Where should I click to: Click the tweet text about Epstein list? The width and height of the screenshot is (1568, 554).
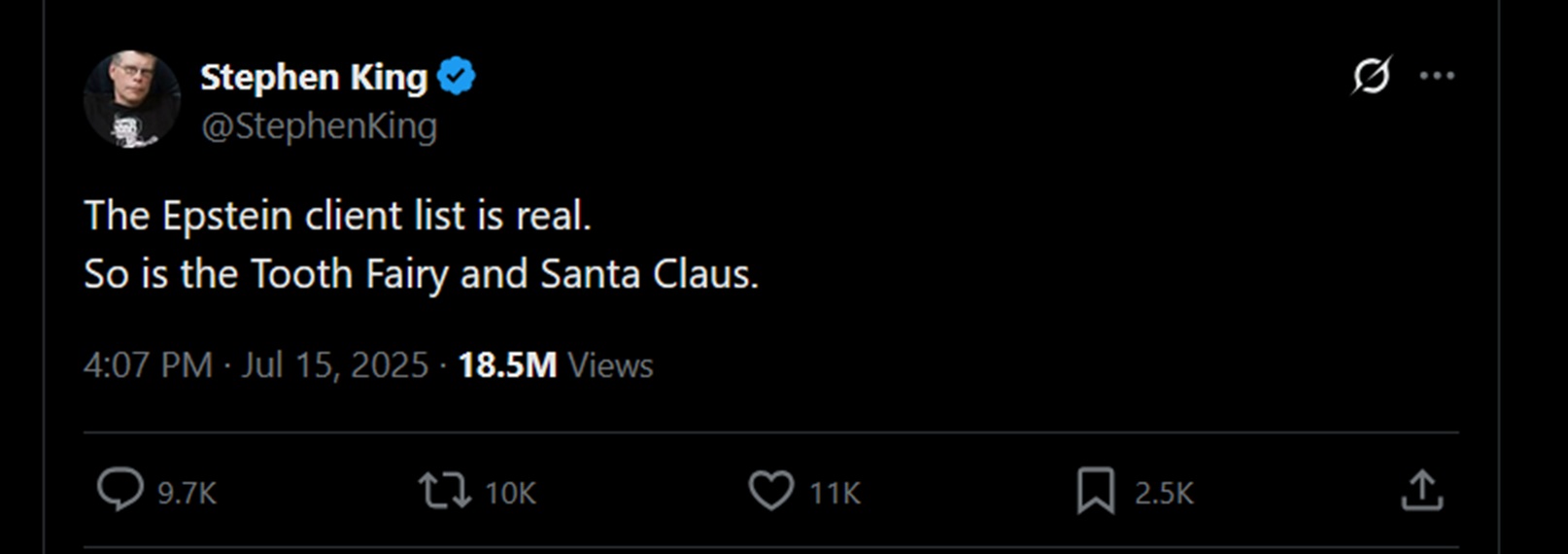click(421, 245)
